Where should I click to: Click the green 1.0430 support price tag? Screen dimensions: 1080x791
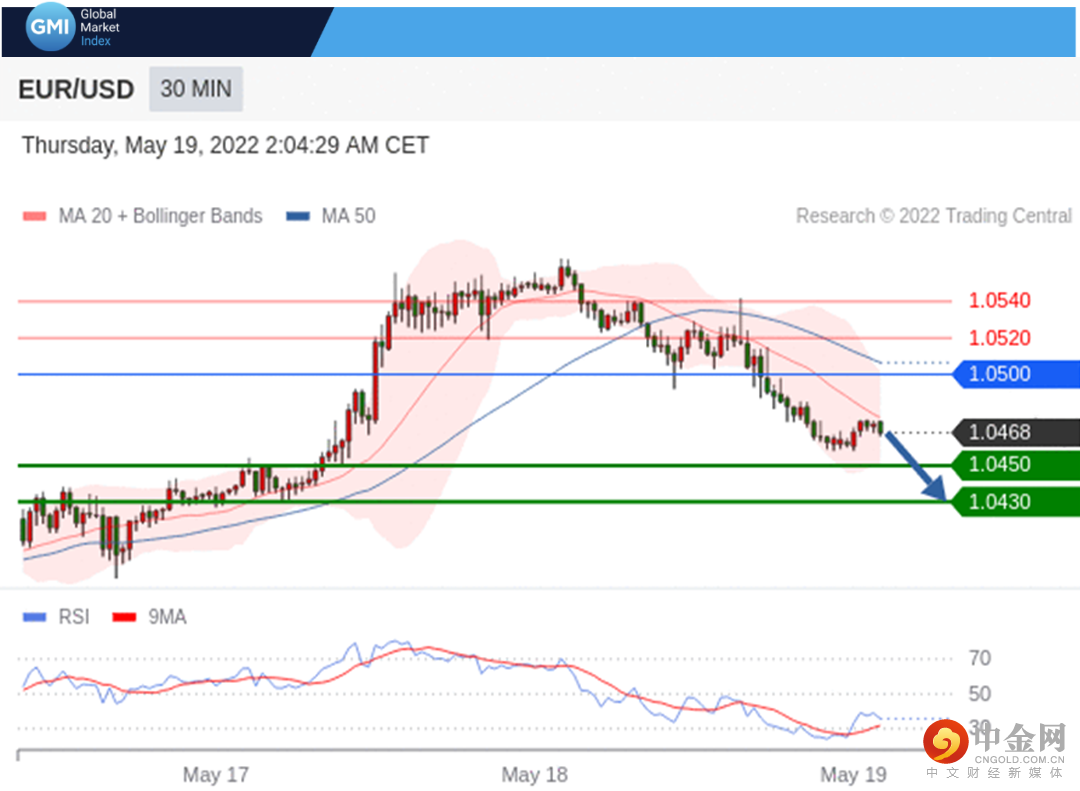[1015, 502]
